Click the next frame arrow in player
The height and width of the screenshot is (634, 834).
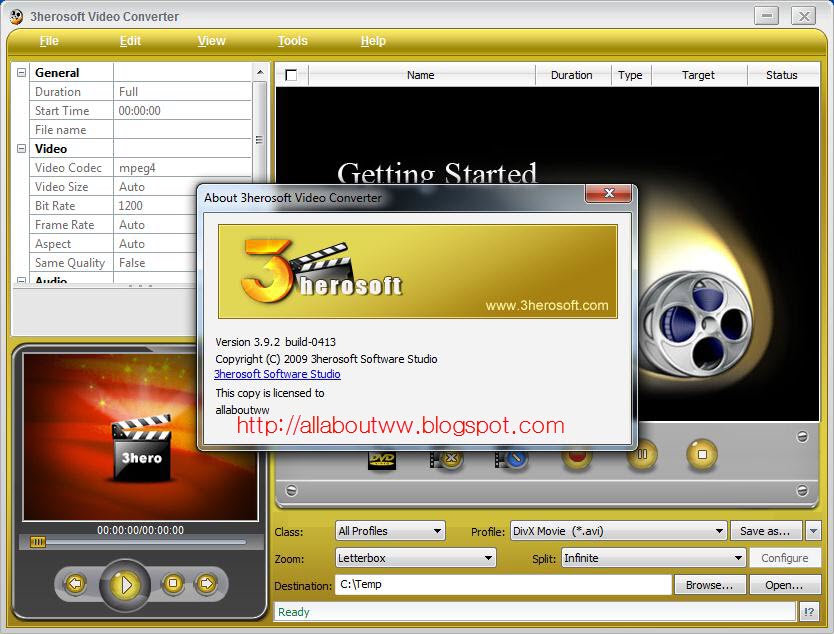tap(206, 583)
